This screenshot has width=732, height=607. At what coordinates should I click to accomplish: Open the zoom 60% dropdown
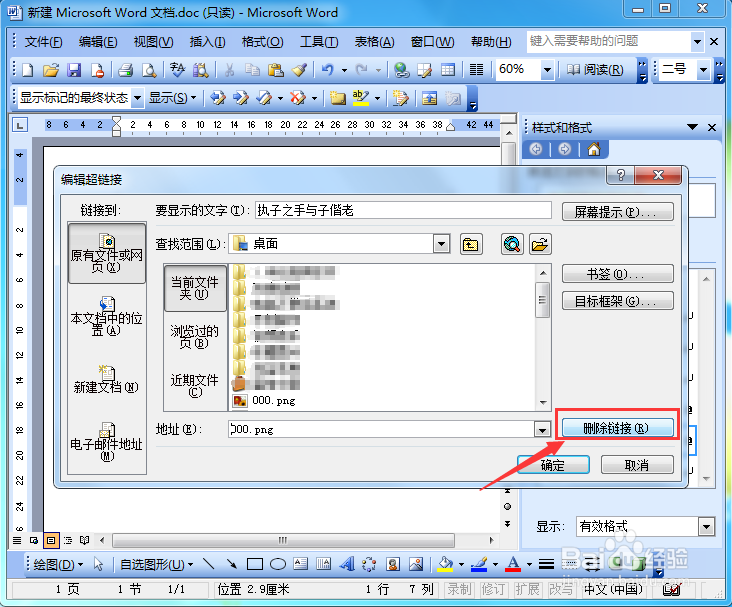(547, 70)
